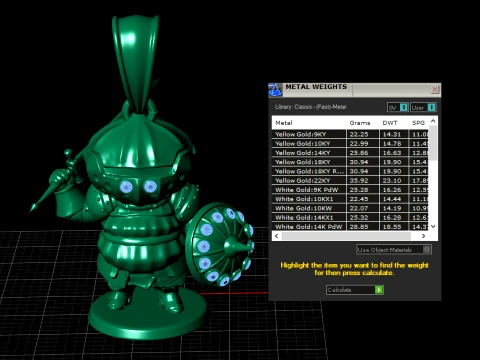
Task: Close the Metal Weights panel
Action: 435,89
